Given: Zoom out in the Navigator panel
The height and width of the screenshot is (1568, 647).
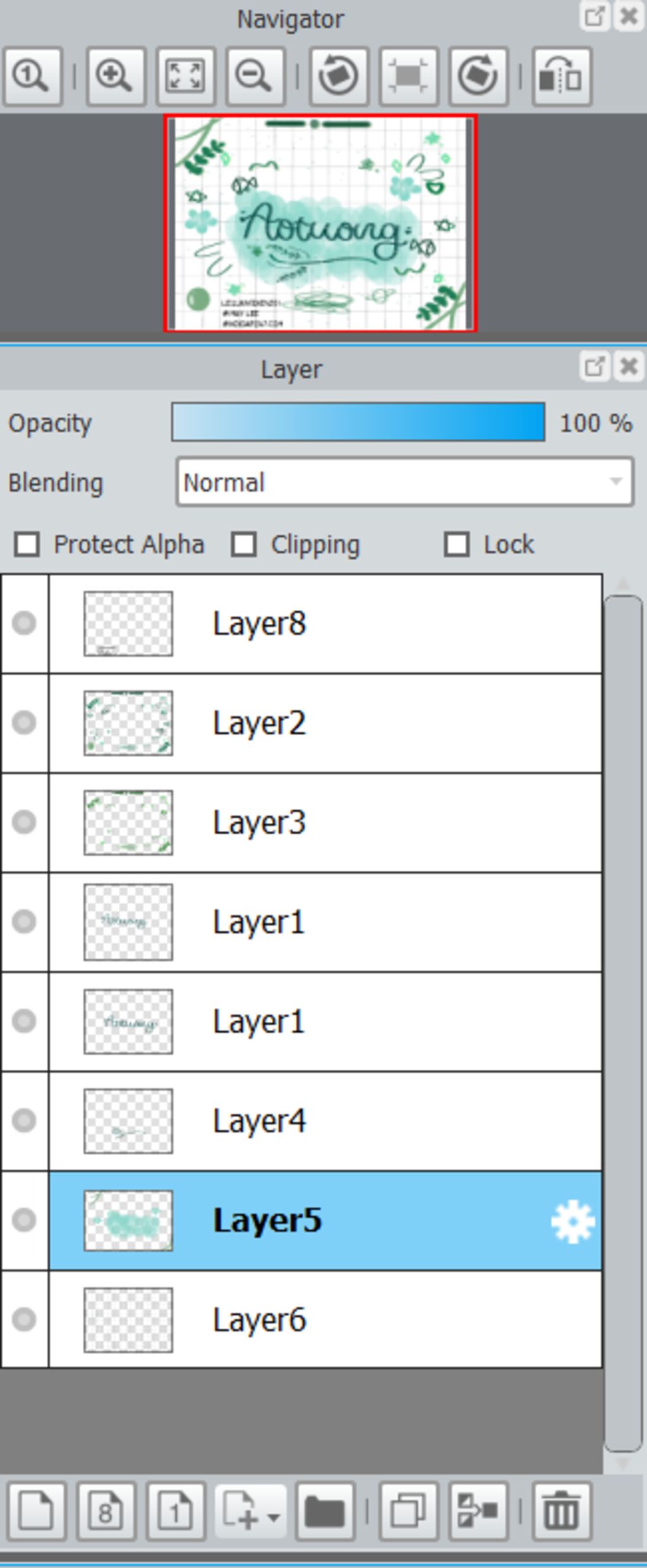Looking at the screenshot, I should 254,76.
